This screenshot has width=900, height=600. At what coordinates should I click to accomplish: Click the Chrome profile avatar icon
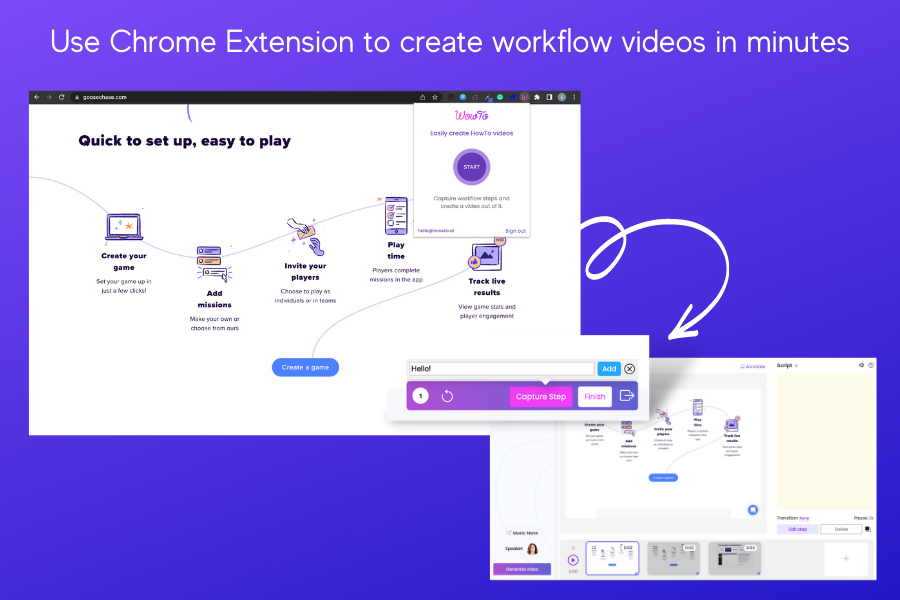(562, 97)
